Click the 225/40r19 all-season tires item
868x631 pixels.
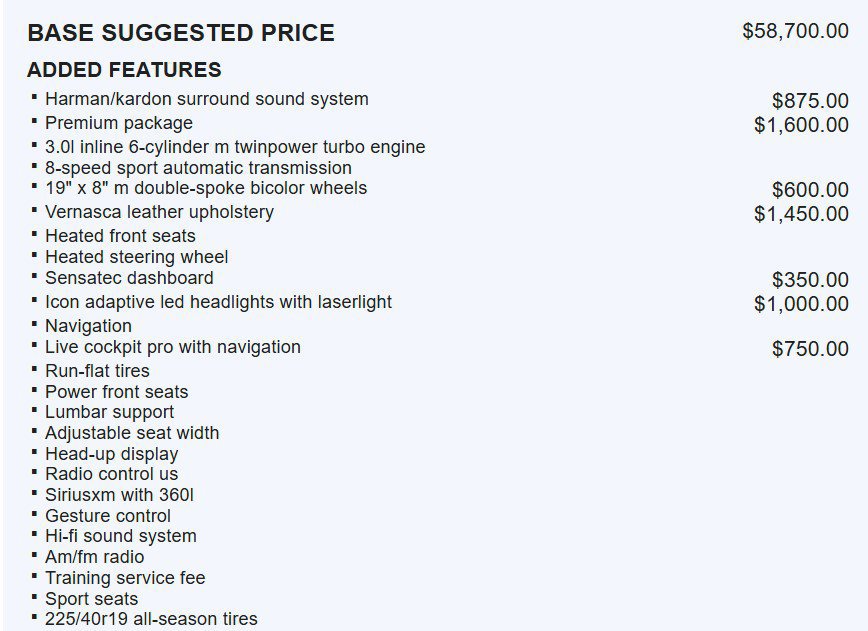pyautogui.click(x=151, y=619)
